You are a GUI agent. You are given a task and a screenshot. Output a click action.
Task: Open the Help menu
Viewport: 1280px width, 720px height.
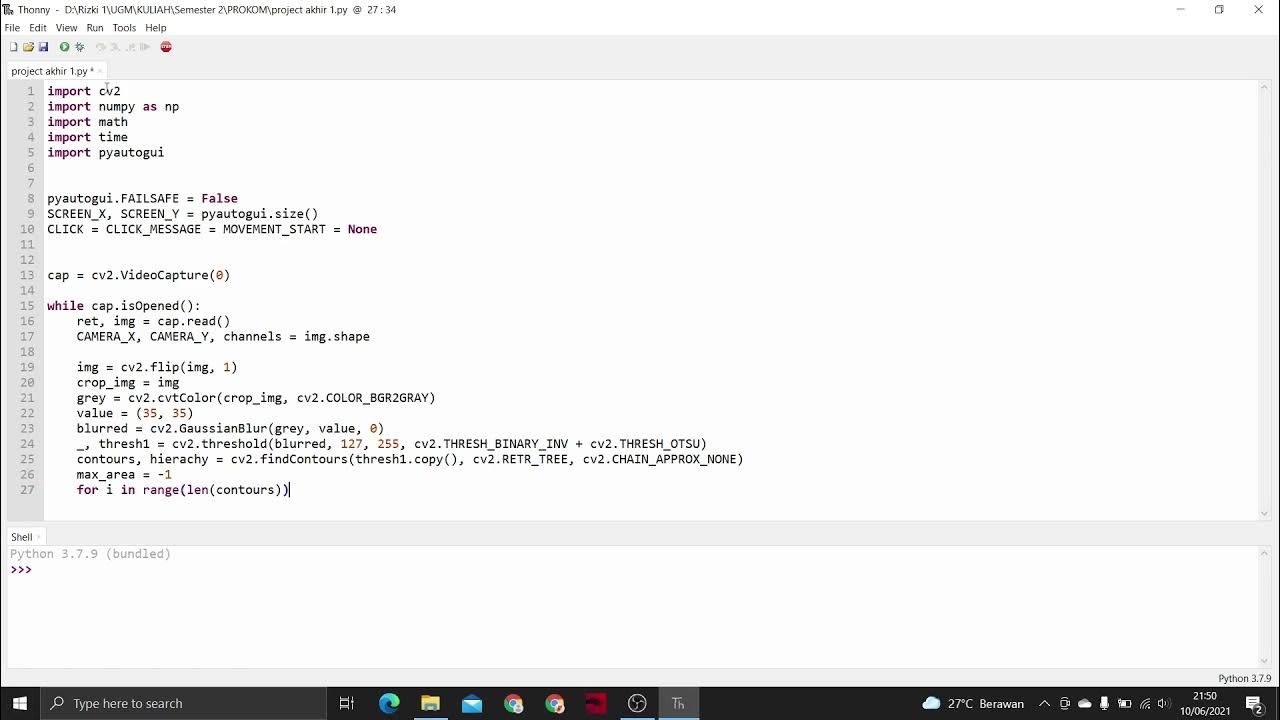[x=156, y=28]
